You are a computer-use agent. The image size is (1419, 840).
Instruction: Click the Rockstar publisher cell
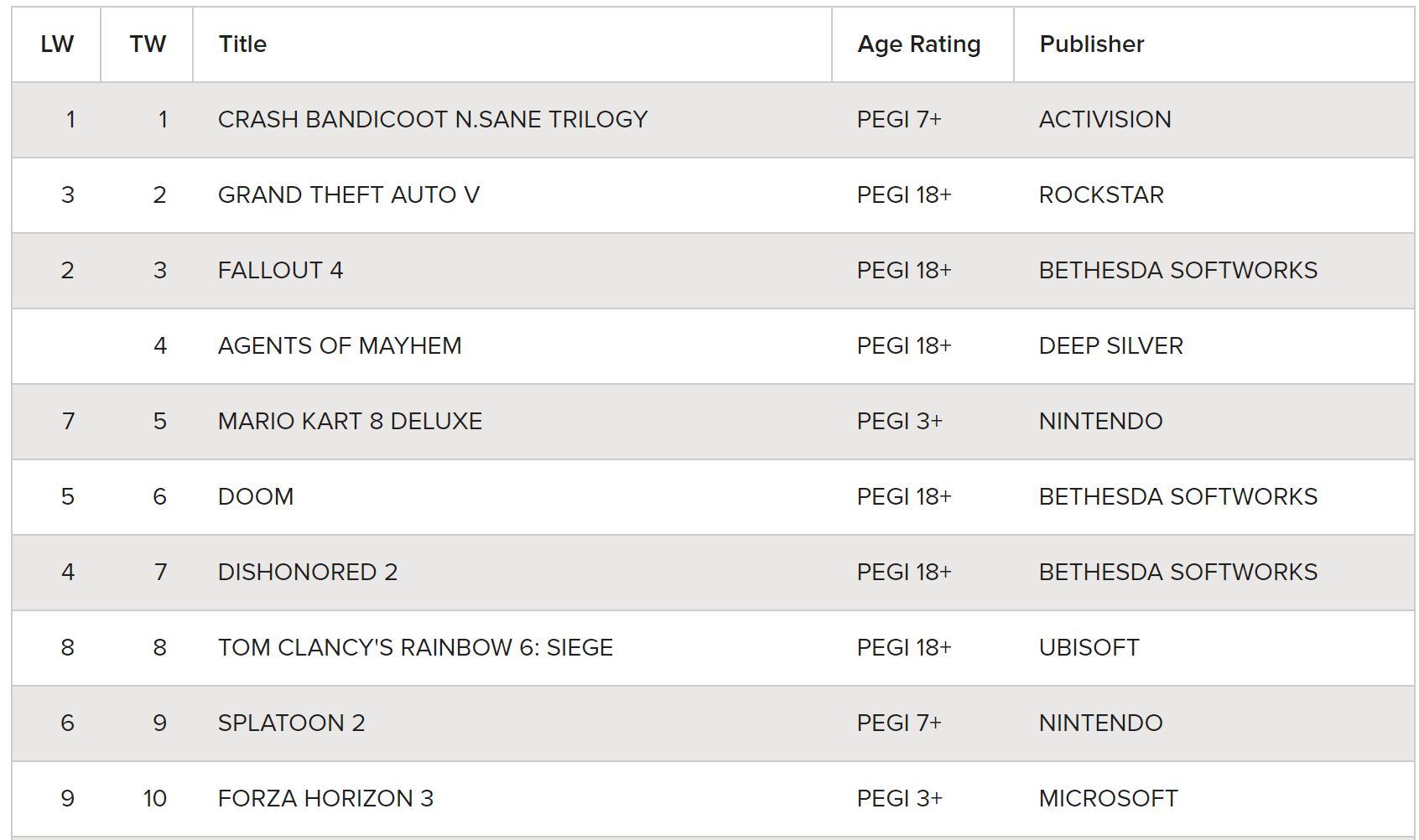click(1101, 195)
